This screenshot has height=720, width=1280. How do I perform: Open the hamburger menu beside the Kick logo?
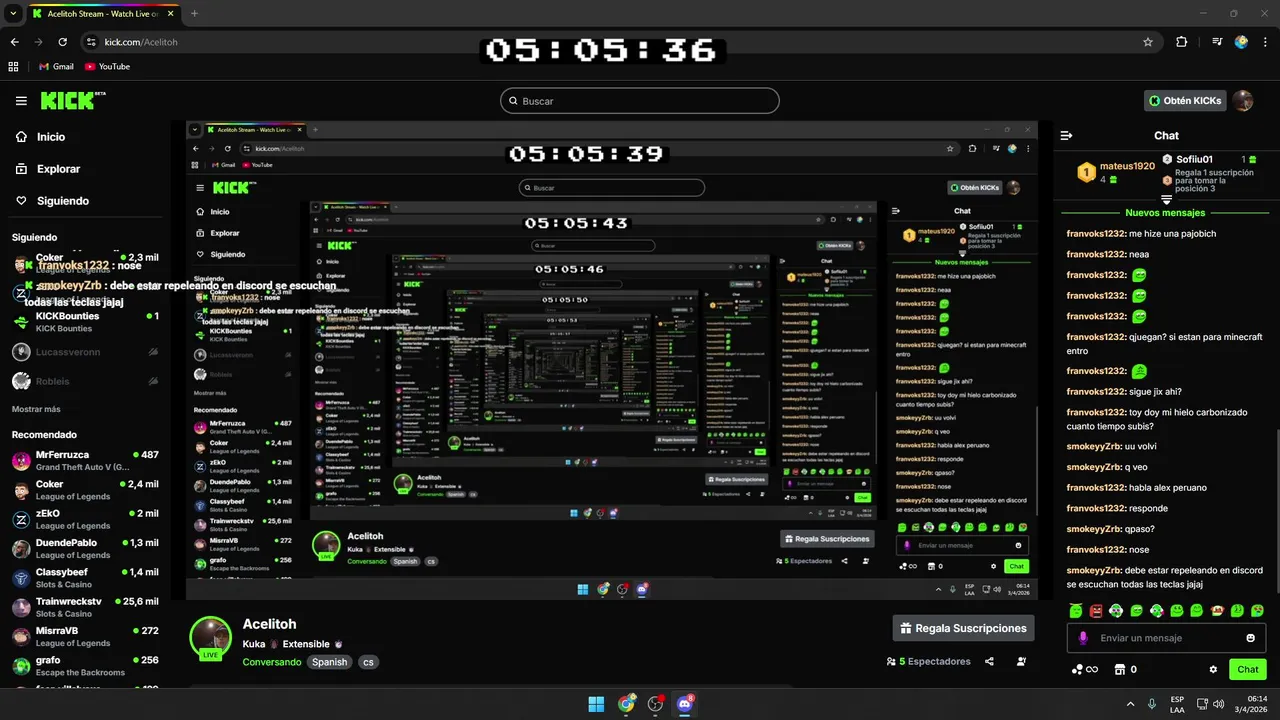[21, 101]
